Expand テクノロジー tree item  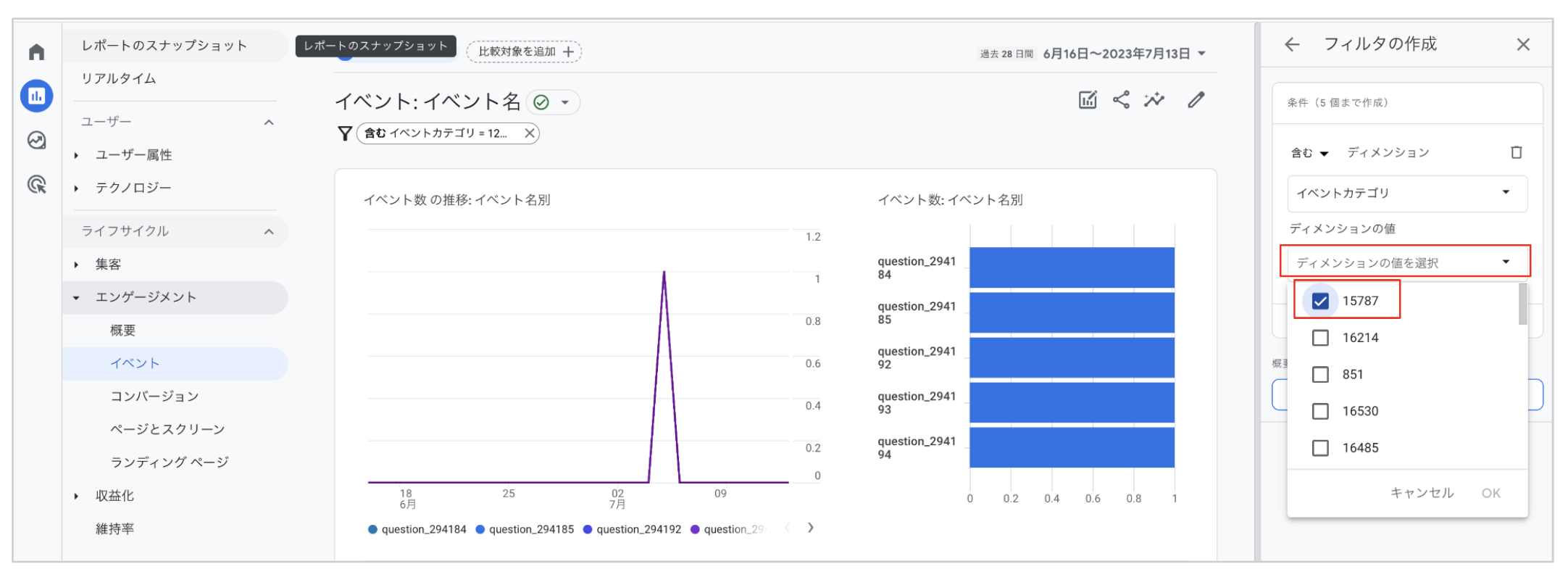click(x=76, y=188)
